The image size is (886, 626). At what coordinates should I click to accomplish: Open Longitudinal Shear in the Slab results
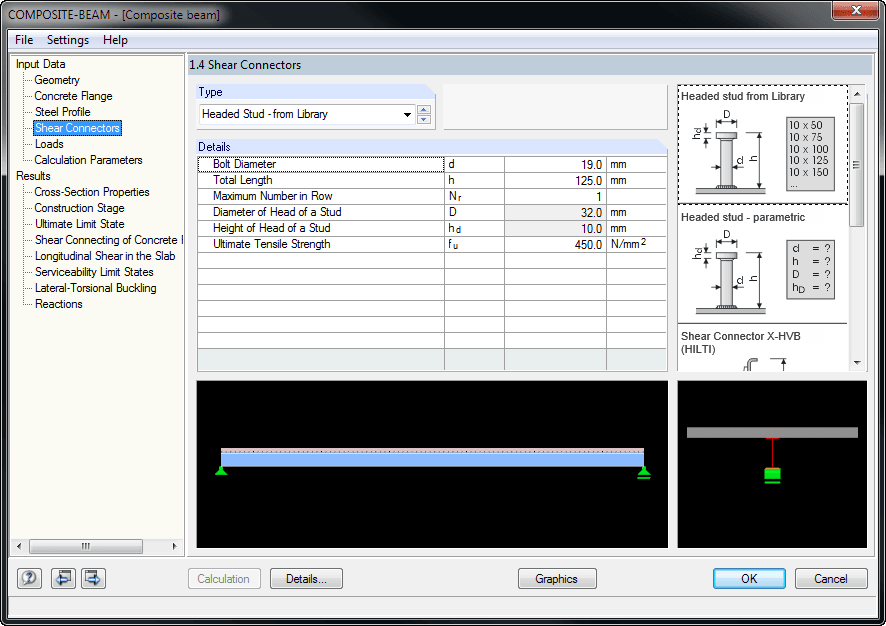pyautogui.click(x=105, y=256)
